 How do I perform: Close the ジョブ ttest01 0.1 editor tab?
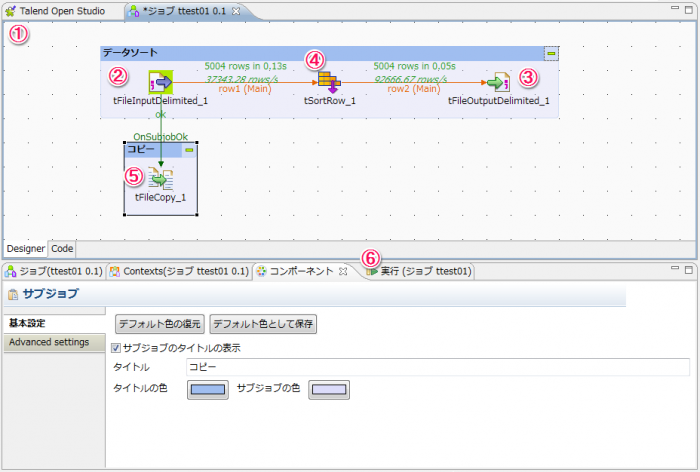click(x=236, y=12)
